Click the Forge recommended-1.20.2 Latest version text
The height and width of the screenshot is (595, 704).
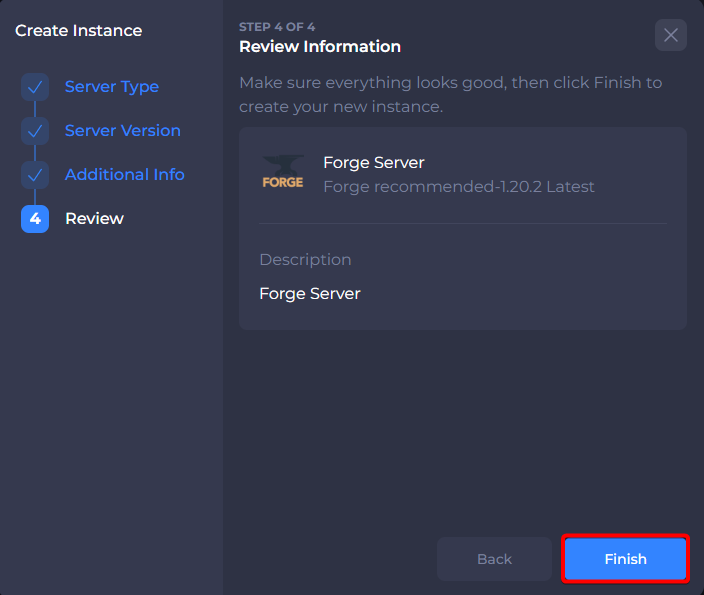pyautogui.click(x=458, y=187)
